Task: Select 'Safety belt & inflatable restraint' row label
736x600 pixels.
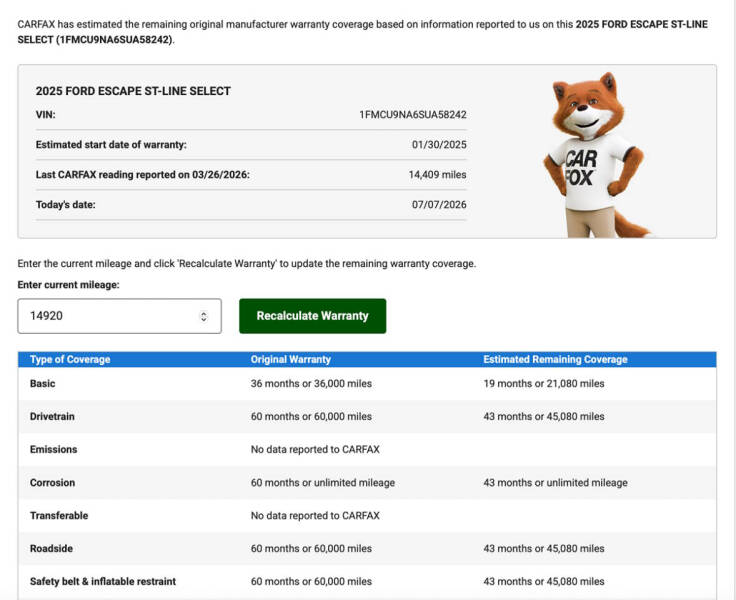Action: point(103,581)
